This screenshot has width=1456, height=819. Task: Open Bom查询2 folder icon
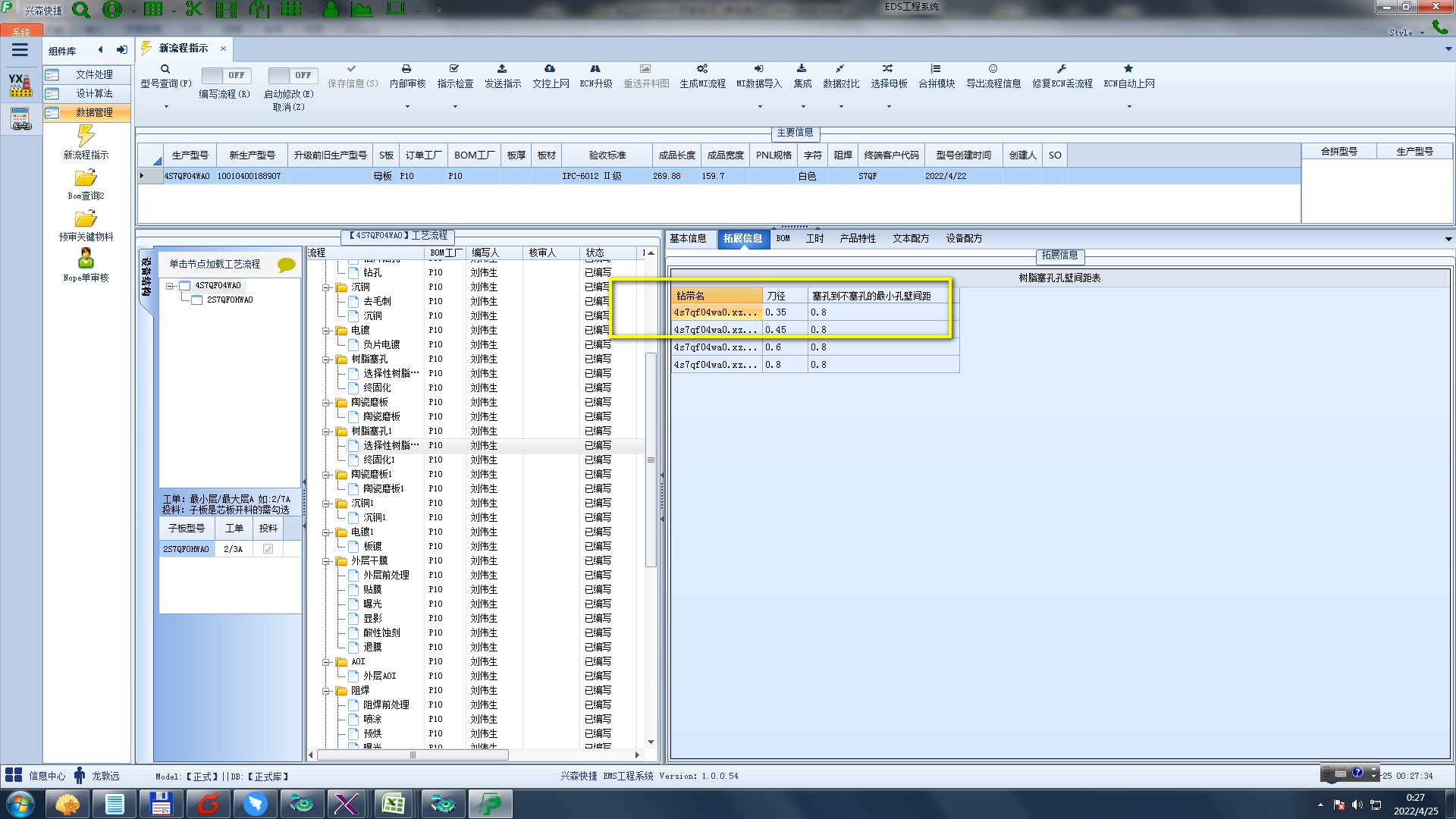86,178
